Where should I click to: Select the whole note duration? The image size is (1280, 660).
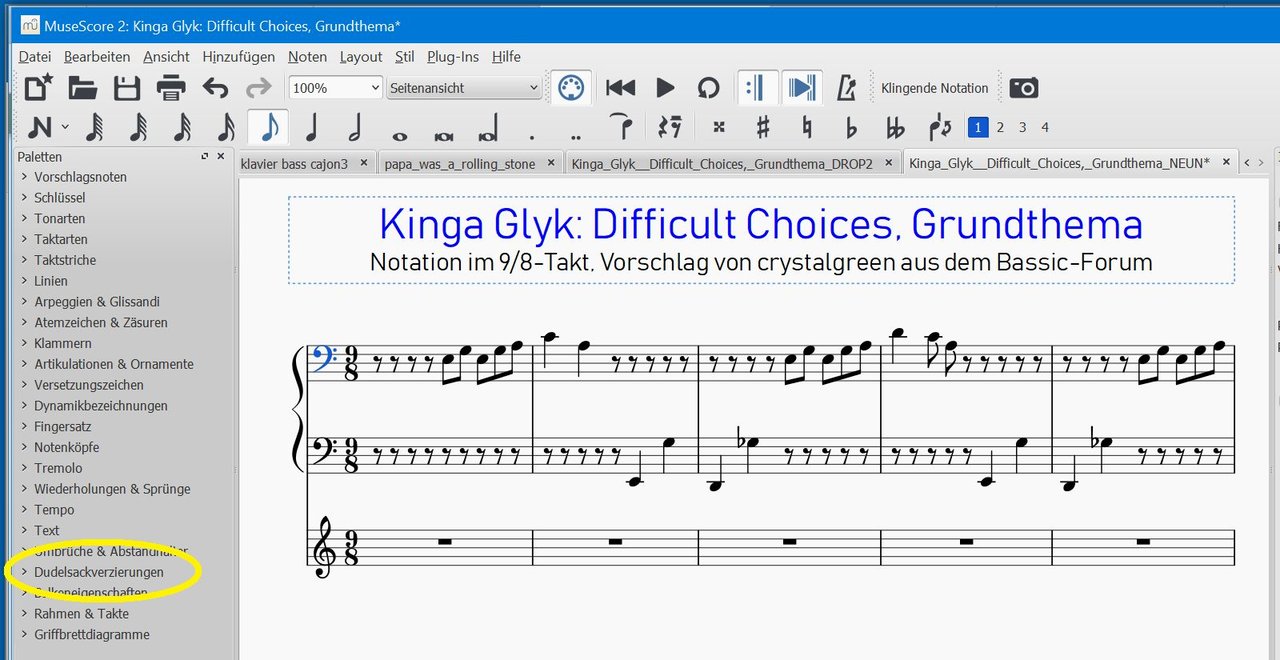(400, 135)
